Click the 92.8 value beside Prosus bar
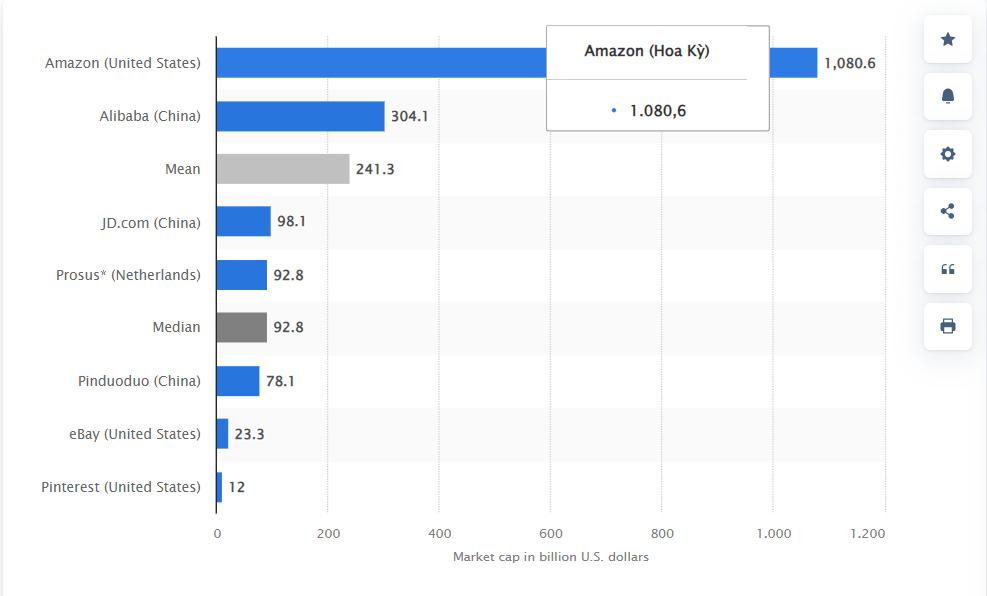 [x=288, y=275]
